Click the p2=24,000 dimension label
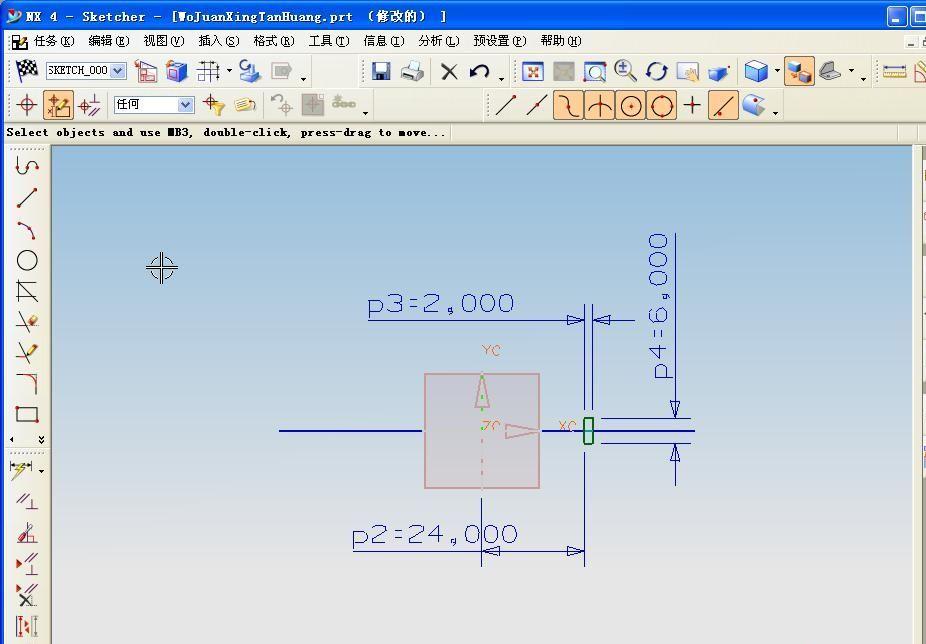This screenshot has width=926, height=644. tap(434, 535)
